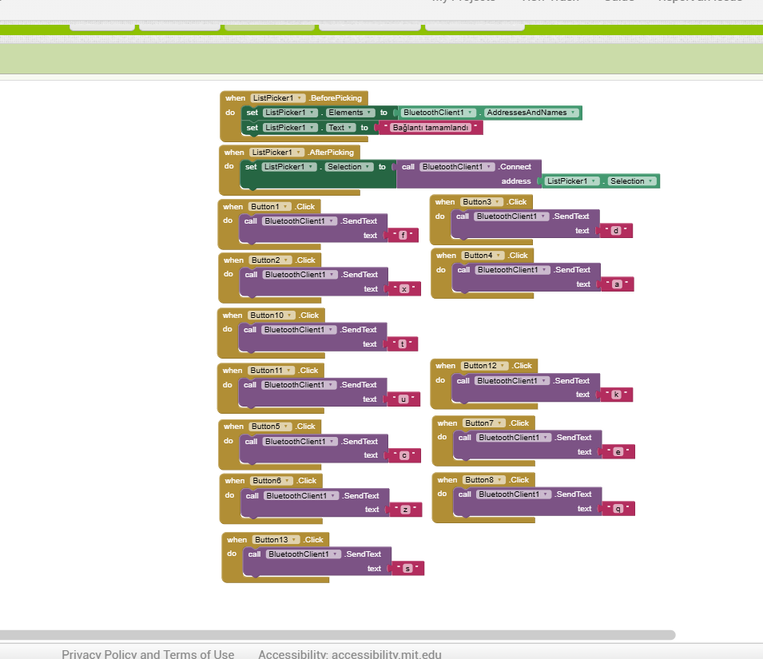Open the Button5 component dropdown

point(271,426)
